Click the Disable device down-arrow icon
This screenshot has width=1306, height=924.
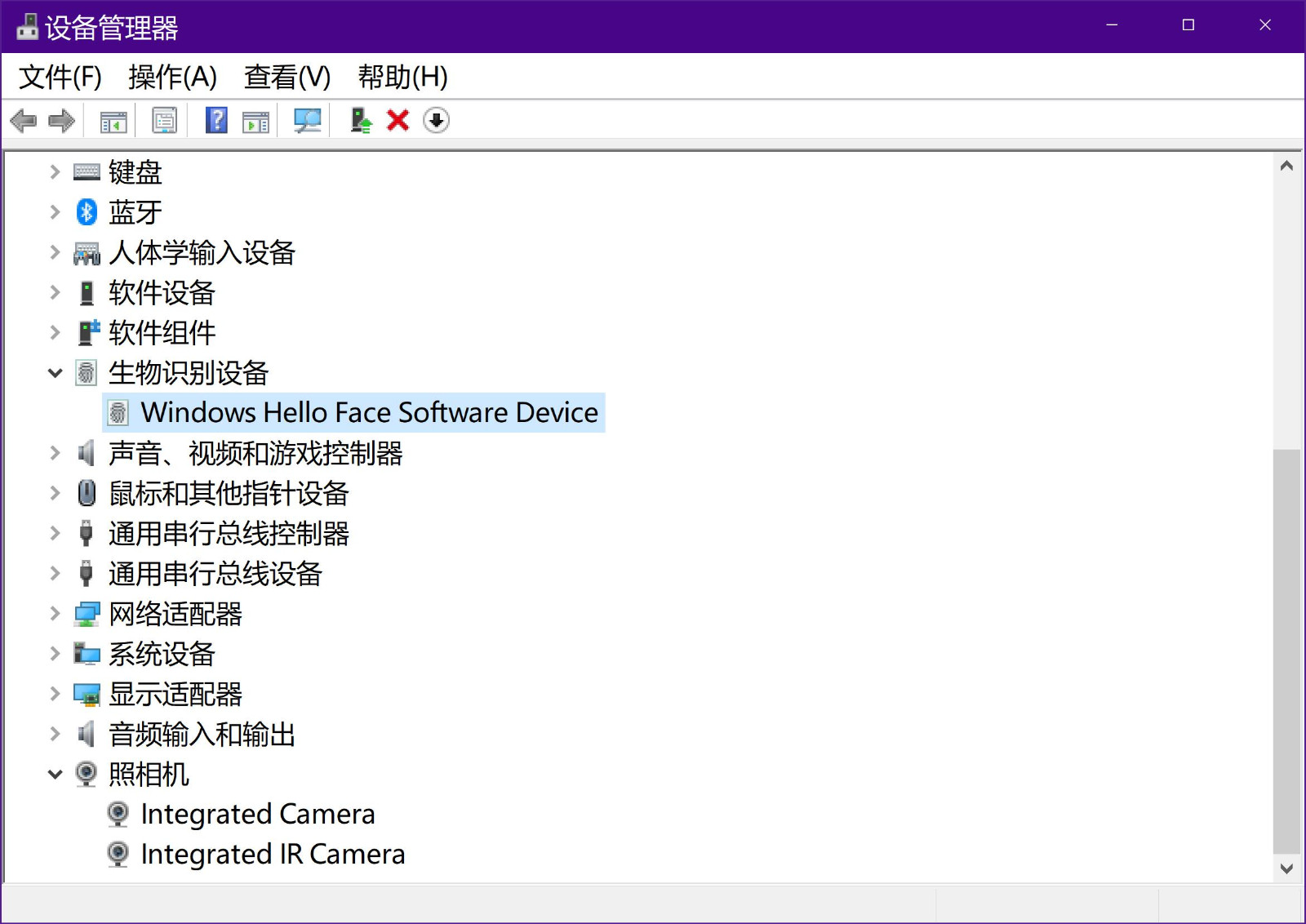436,120
